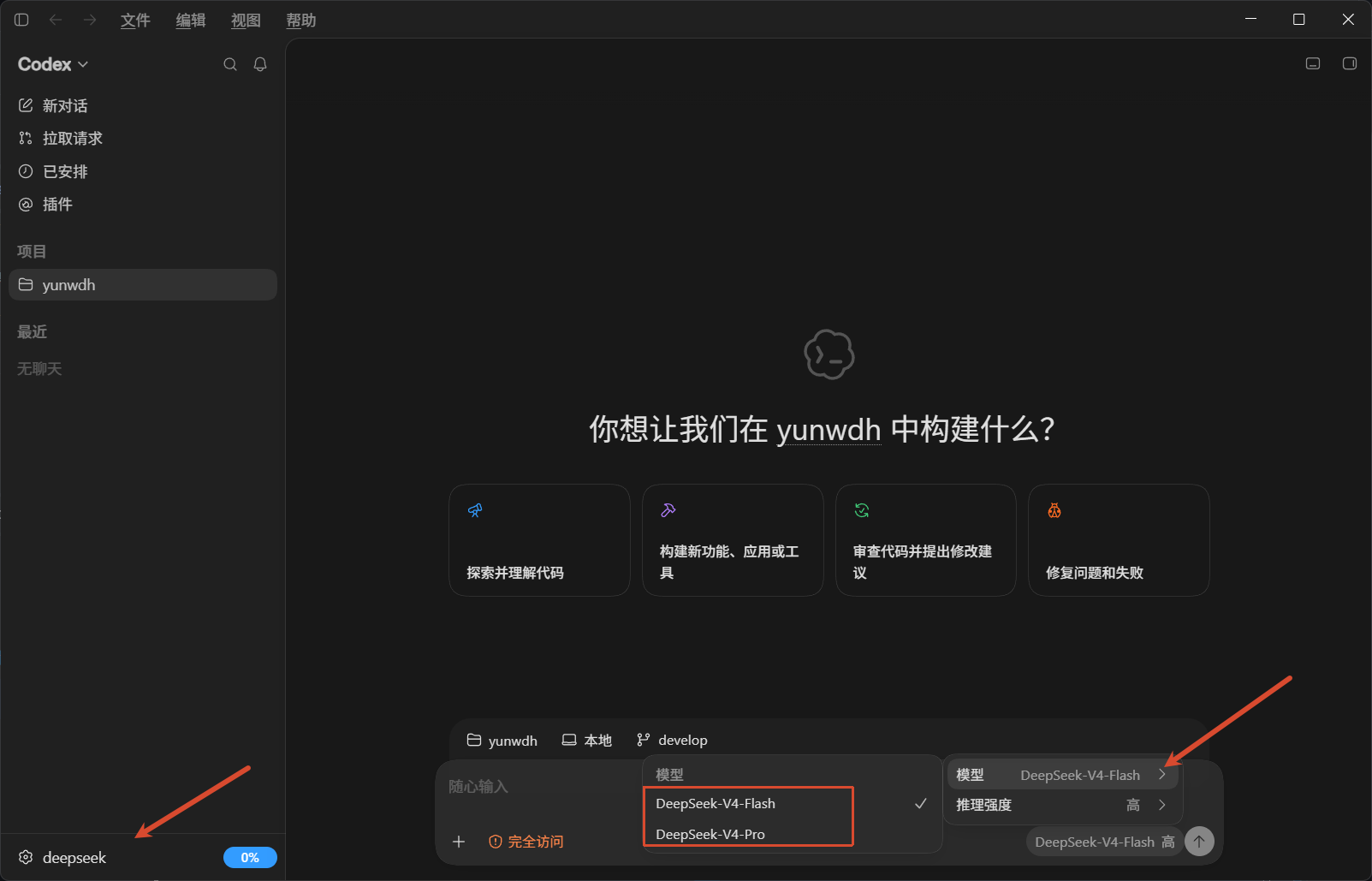Click the yunwdh link in heading
1372x881 pixels.
point(829,430)
